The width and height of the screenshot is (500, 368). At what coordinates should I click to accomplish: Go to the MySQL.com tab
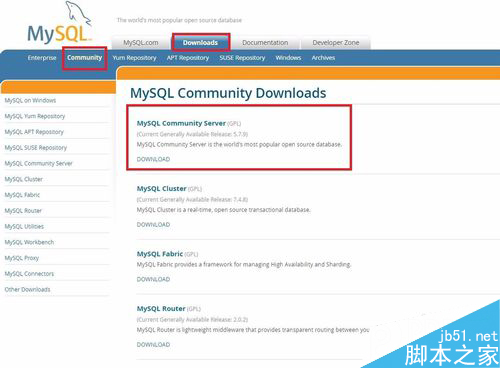pyautogui.click(x=141, y=43)
